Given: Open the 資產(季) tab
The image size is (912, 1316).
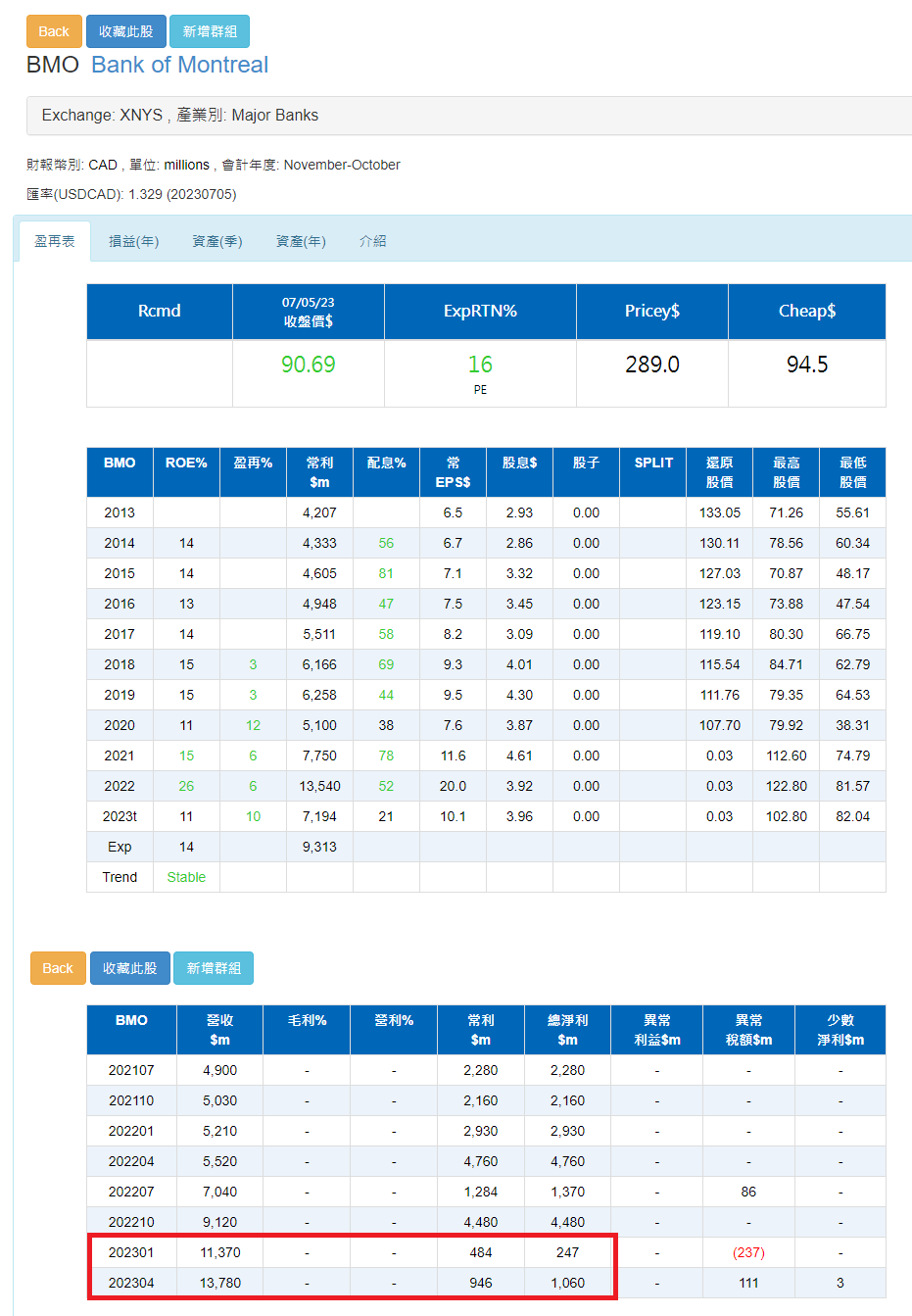Looking at the screenshot, I should (217, 241).
